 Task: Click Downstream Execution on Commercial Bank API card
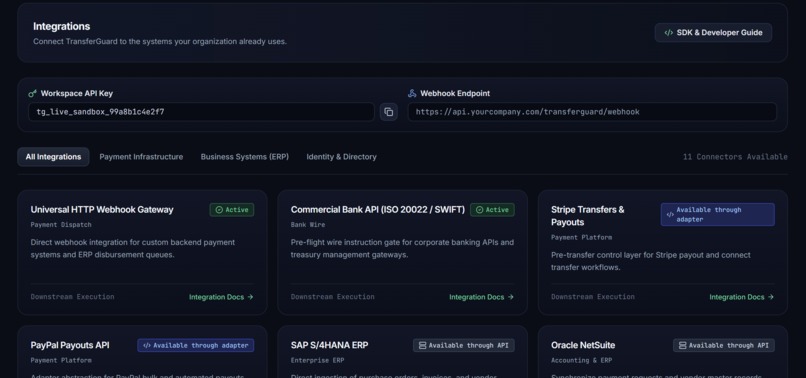[x=333, y=297]
